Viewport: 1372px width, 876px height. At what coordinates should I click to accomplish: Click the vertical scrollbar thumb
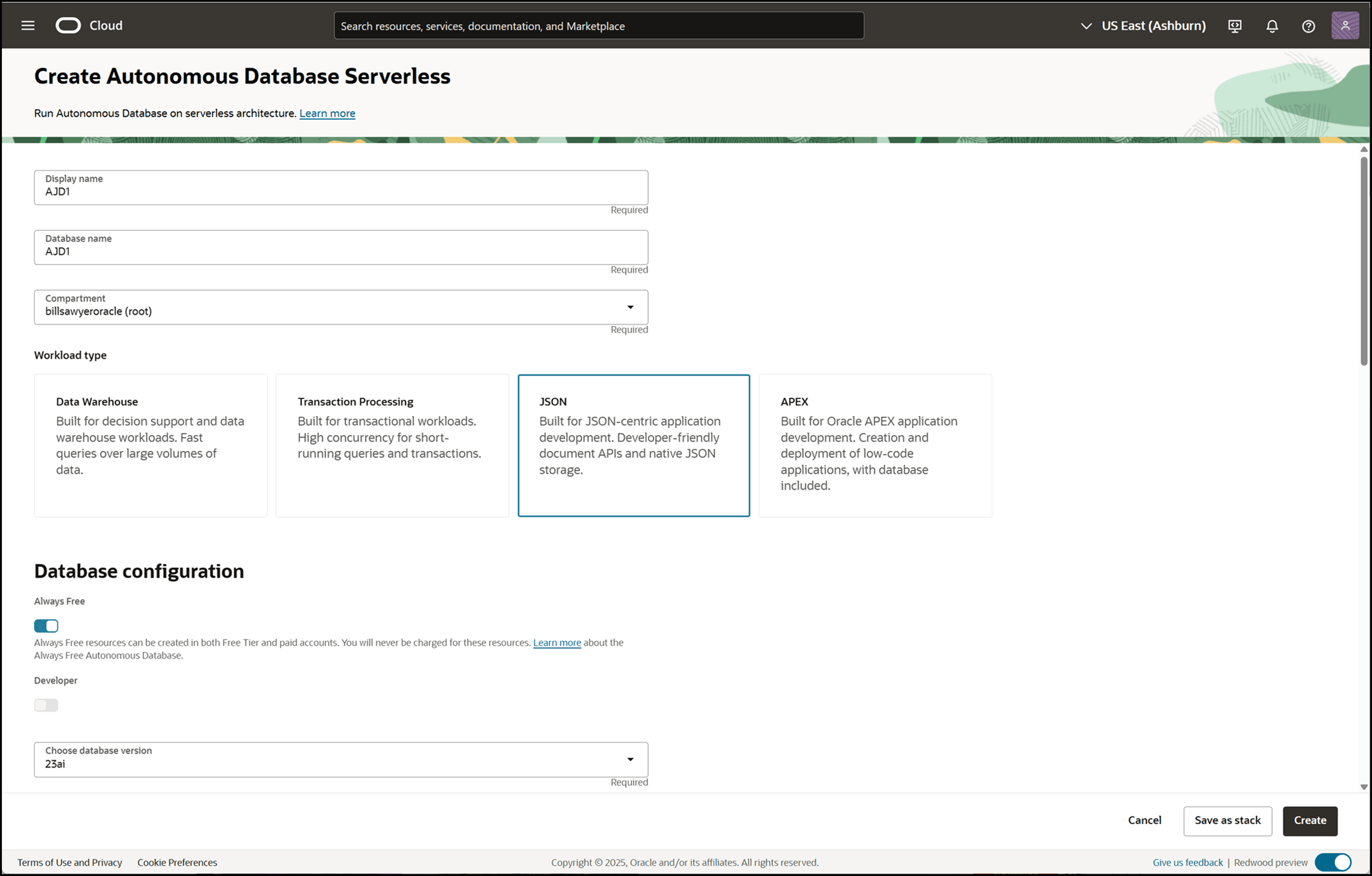(1364, 261)
